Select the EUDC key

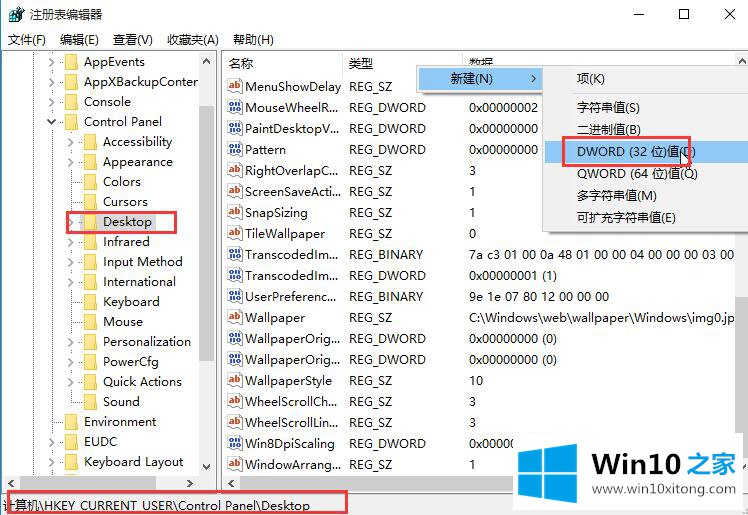point(100,442)
